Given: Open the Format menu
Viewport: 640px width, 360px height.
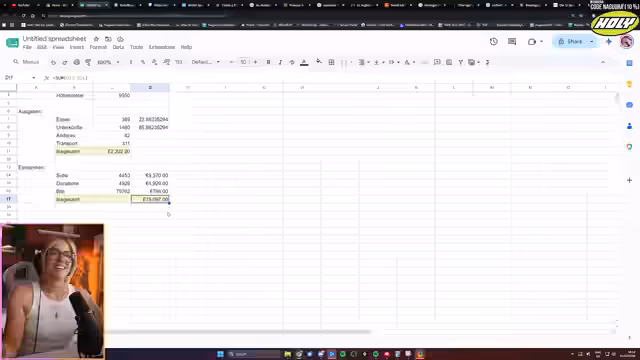Looking at the screenshot, I should click(x=98, y=47).
